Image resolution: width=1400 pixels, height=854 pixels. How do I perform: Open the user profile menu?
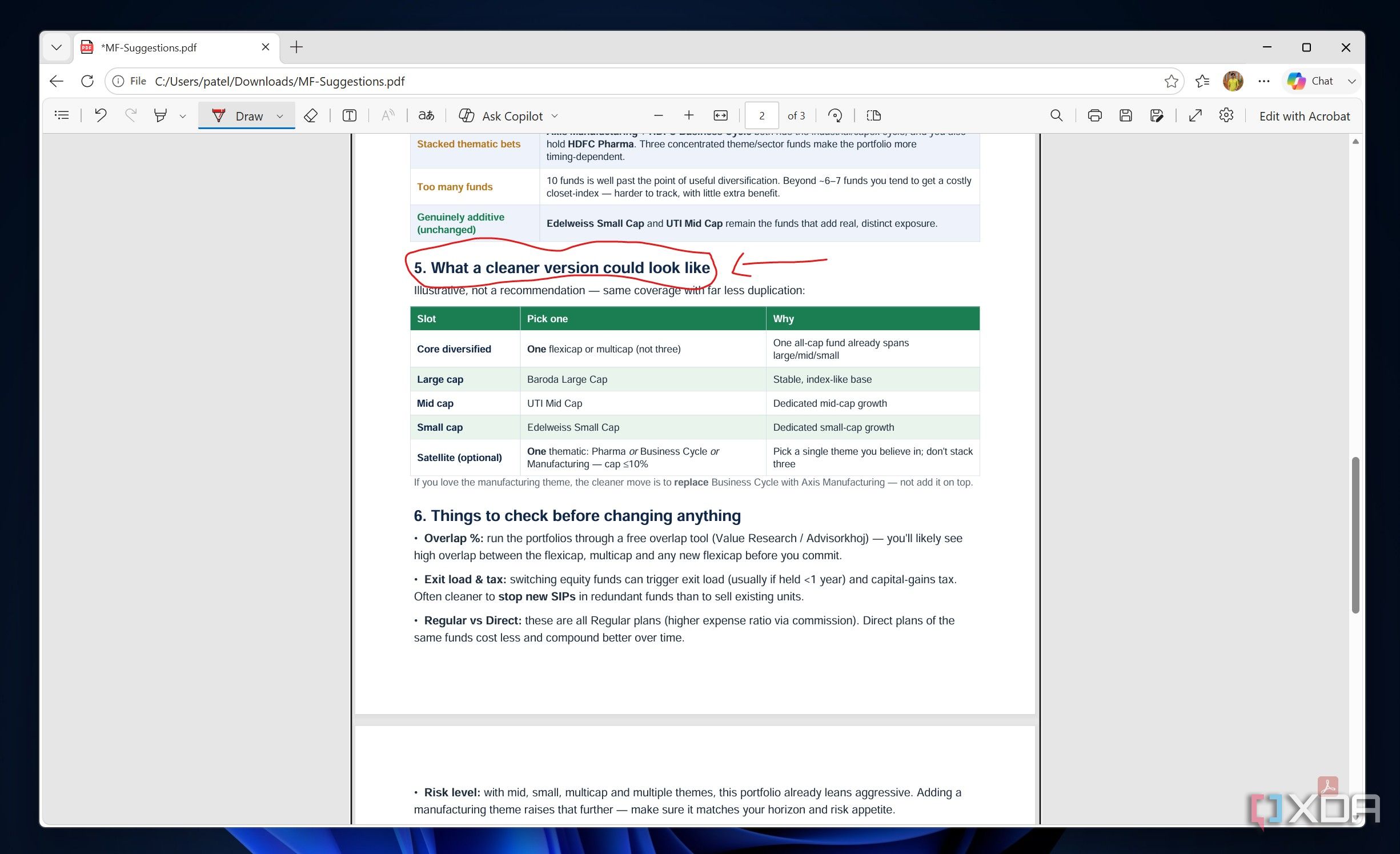(x=1233, y=81)
